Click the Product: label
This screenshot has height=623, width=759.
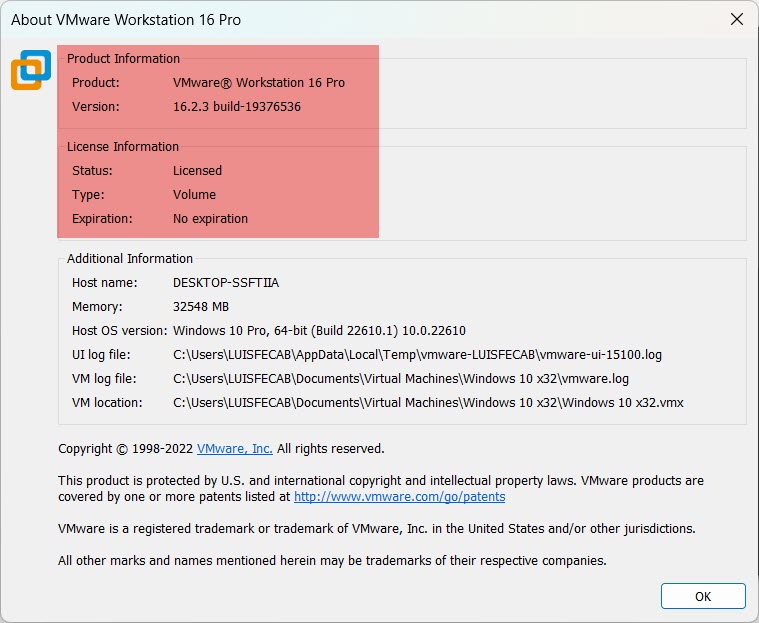pyautogui.click(x=96, y=82)
